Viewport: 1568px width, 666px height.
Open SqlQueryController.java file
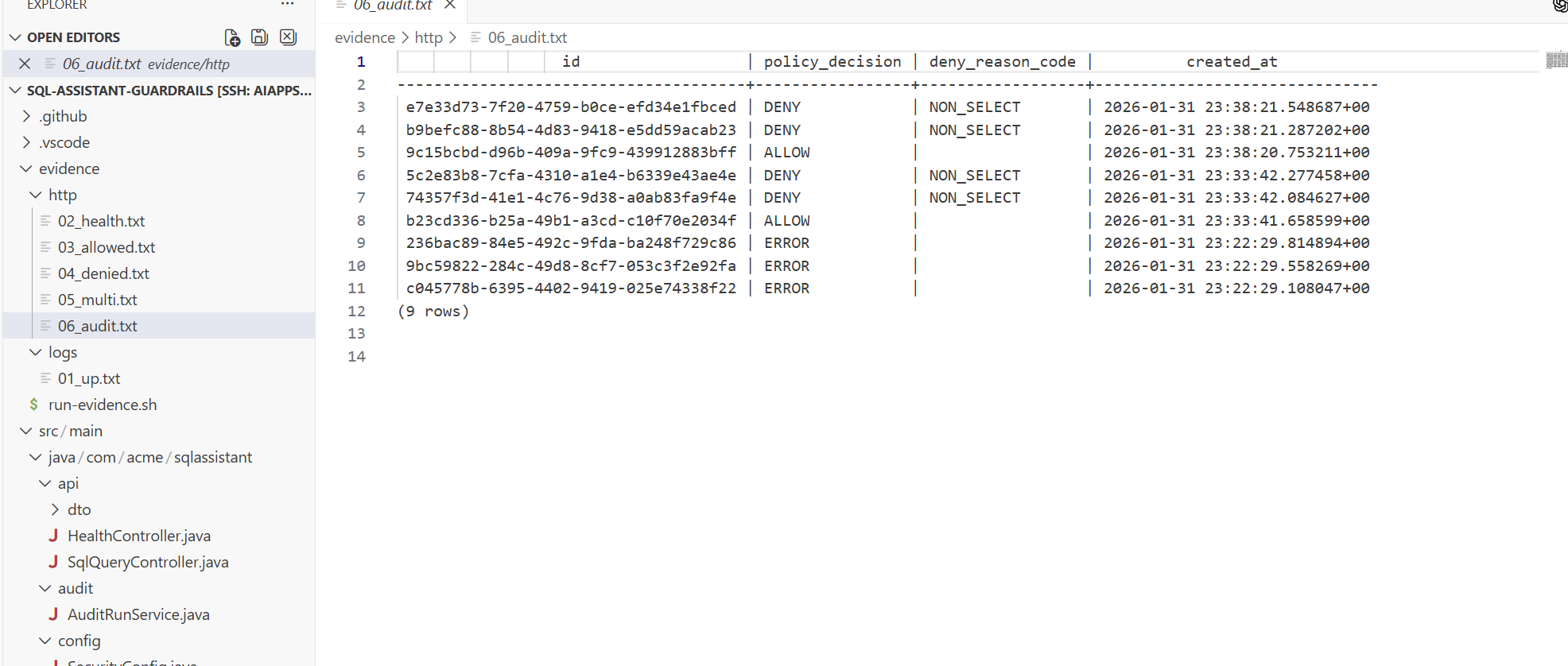148,562
